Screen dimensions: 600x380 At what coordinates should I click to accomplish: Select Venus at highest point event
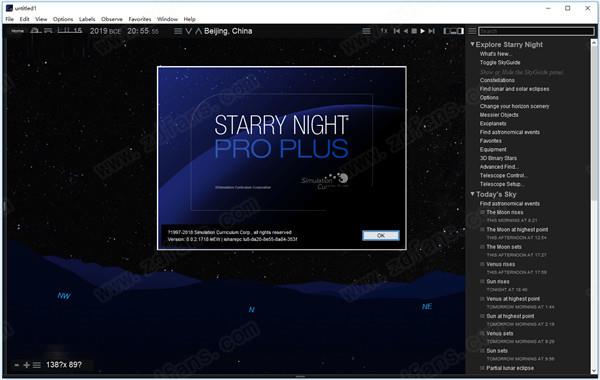513,299
